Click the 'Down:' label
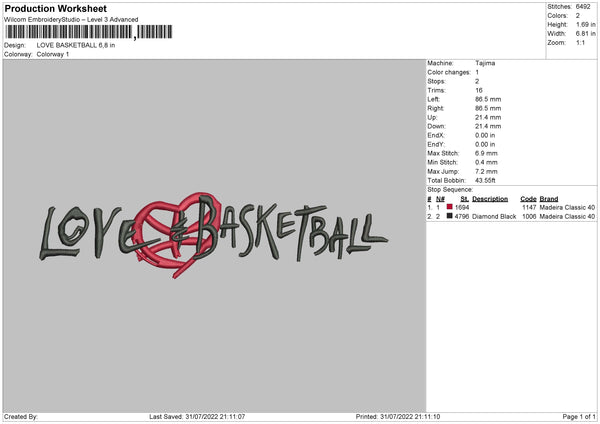The width and height of the screenshot is (600, 424). [x=437, y=126]
